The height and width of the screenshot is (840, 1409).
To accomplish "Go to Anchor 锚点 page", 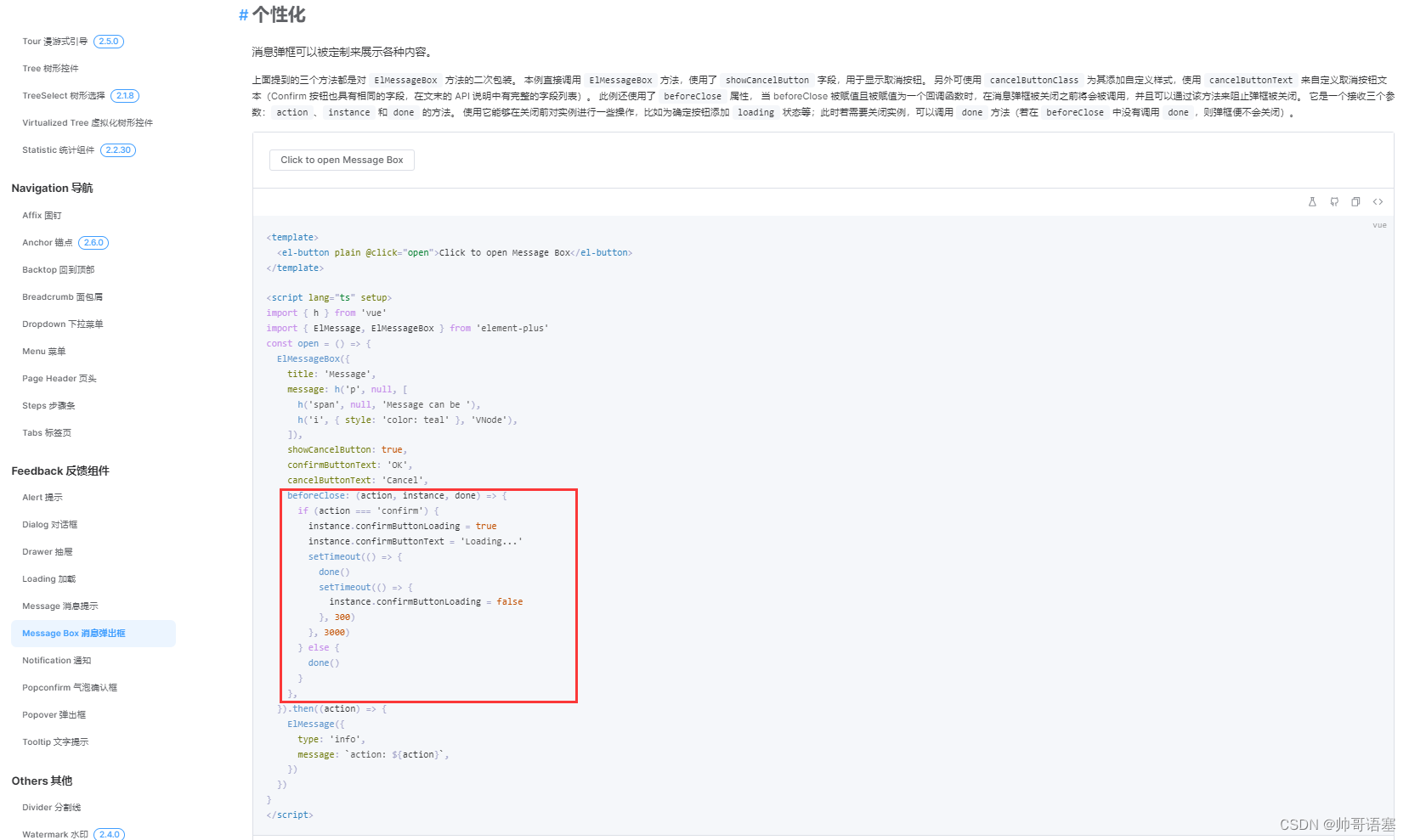I will [48, 243].
